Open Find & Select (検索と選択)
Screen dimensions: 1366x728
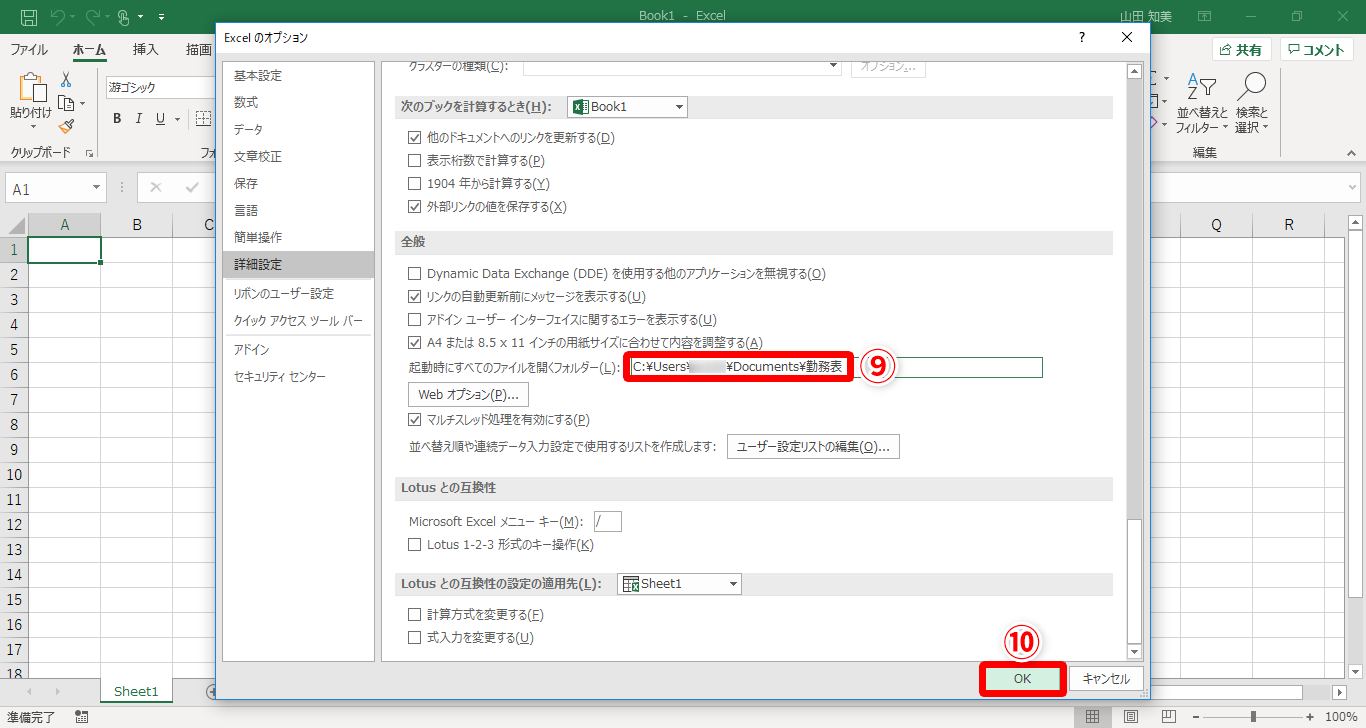pos(1251,103)
